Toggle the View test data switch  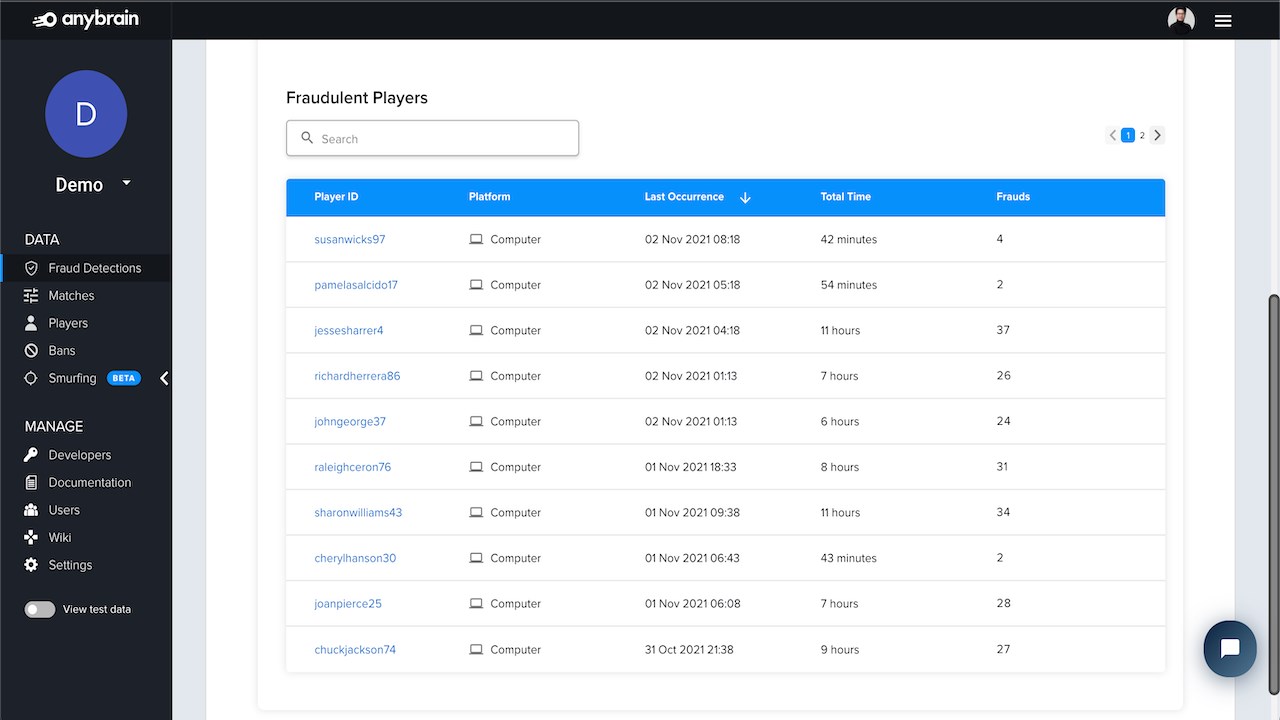pyautogui.click(x=40, y=609)
